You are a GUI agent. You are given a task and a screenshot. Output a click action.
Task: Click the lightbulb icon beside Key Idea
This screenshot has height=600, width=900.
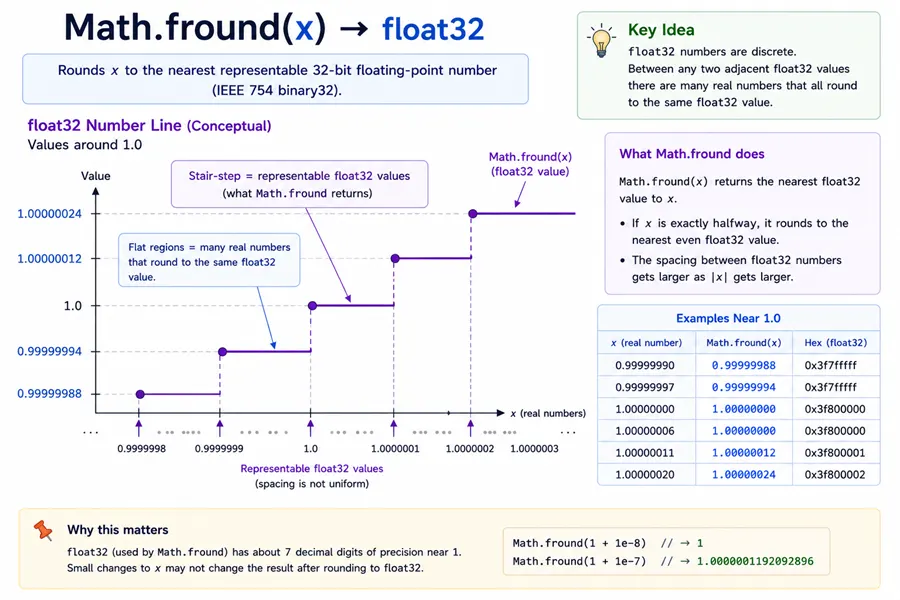[x=601, y=41]
